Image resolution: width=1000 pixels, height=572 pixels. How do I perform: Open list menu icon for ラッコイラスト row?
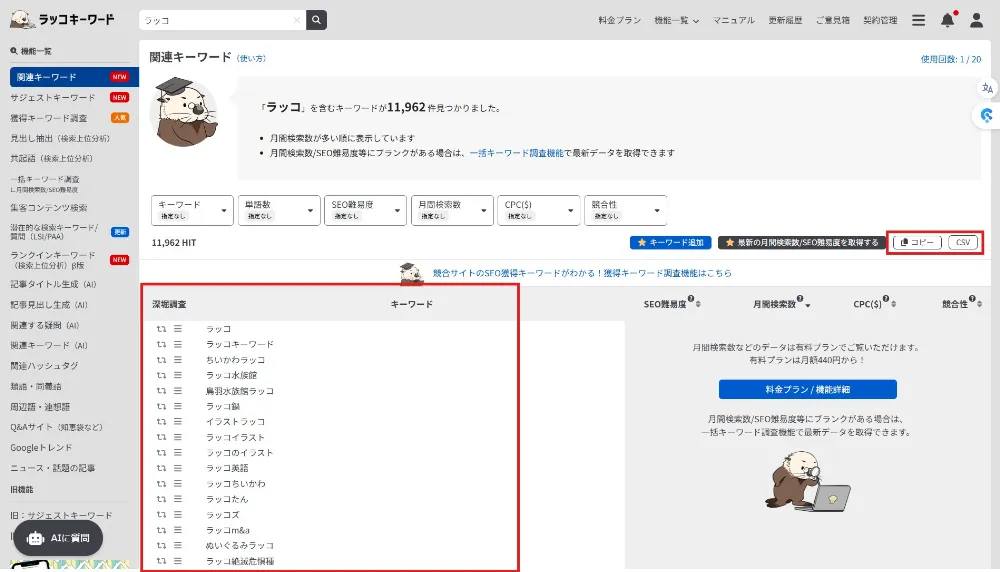pos(178,437)
